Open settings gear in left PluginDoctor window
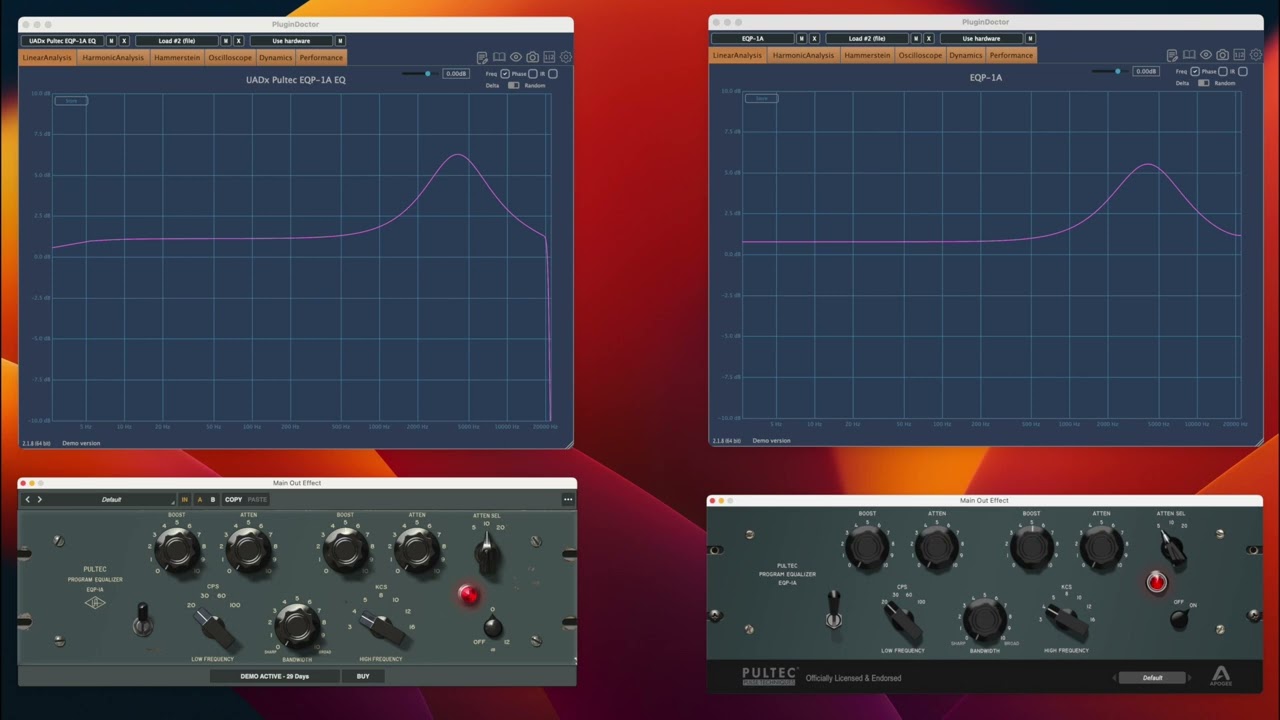 click(566, 57)
